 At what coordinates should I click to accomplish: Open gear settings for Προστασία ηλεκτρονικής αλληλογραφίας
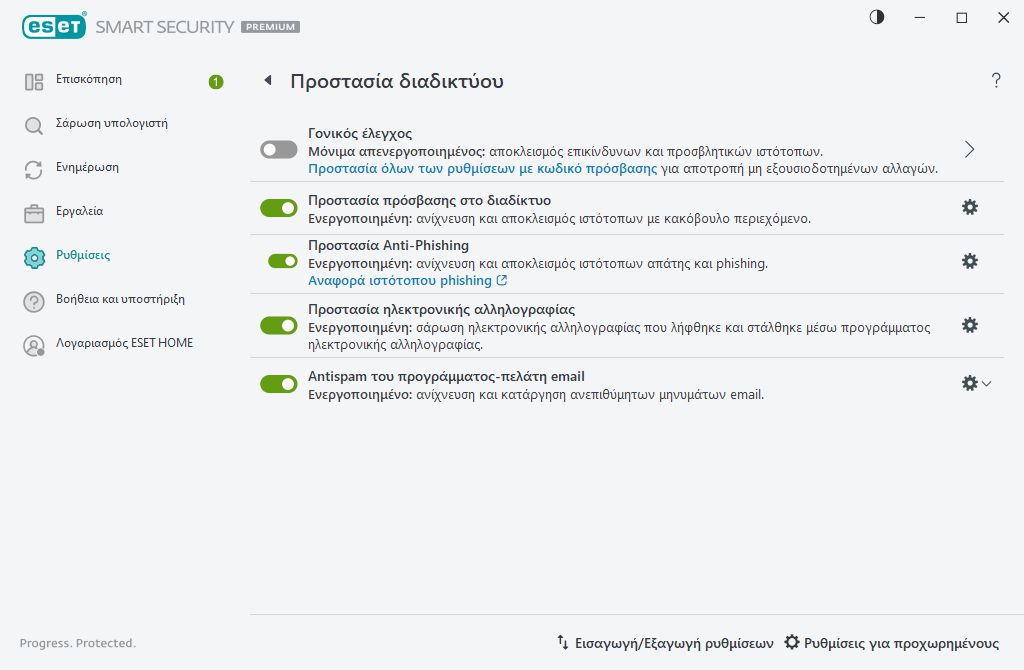(x=969, y=325)
